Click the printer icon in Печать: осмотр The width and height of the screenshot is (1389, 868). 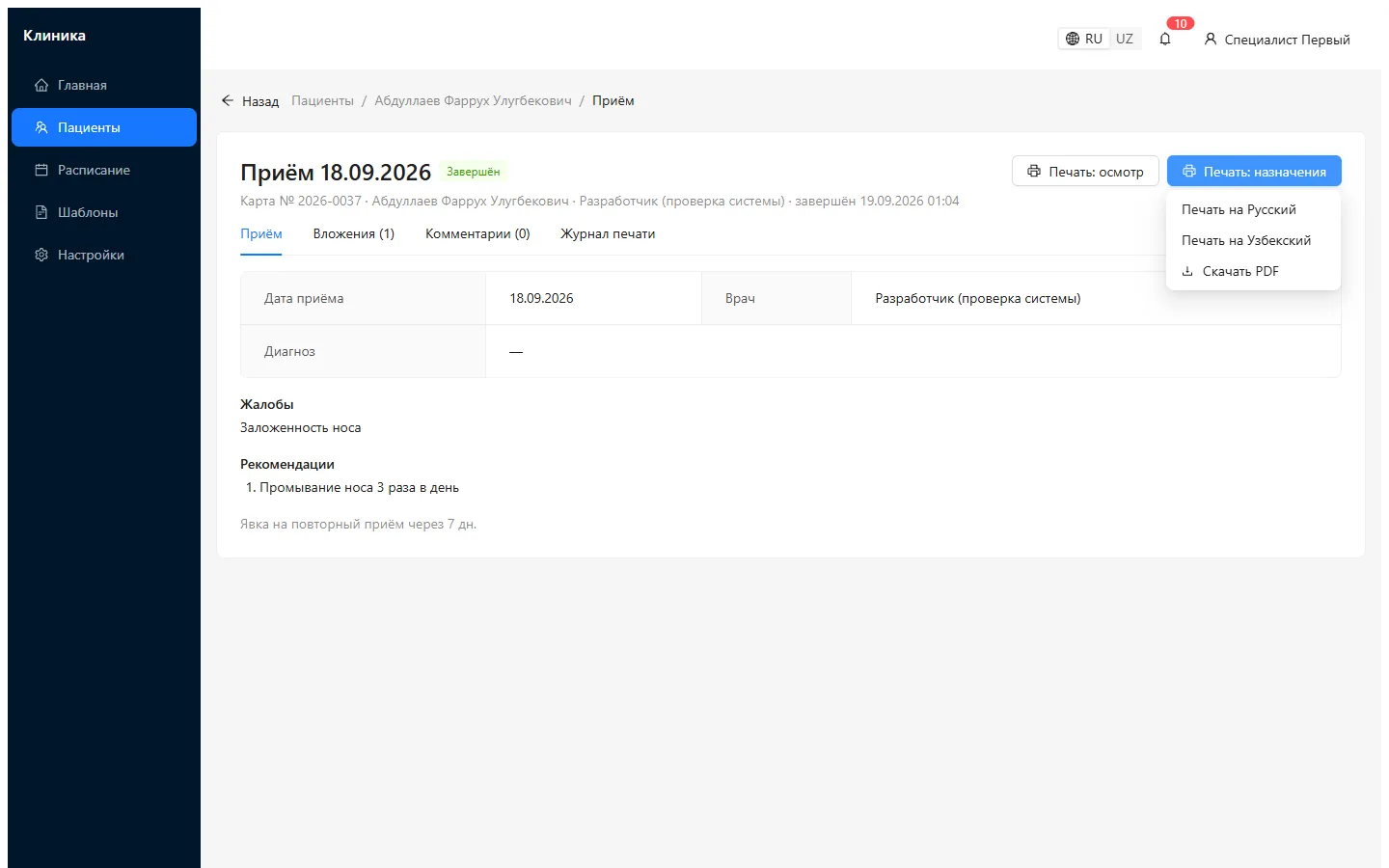pos(1034,171)
